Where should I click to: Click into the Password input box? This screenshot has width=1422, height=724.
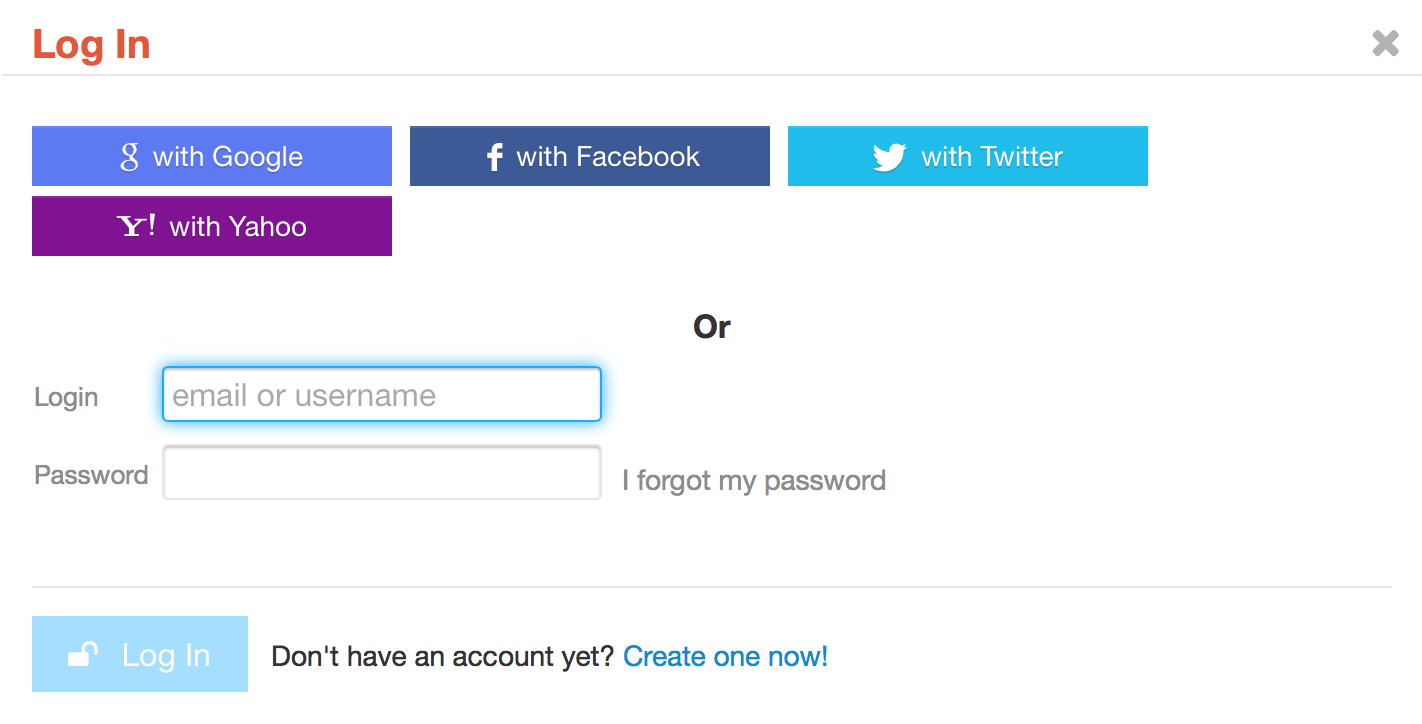(x=382, y=472)
